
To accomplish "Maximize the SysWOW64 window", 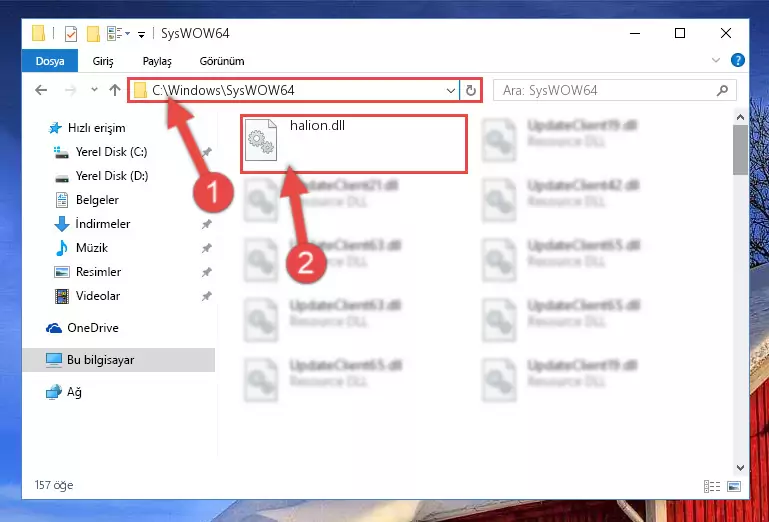I will pyautogui.click(x=680, y=33).
